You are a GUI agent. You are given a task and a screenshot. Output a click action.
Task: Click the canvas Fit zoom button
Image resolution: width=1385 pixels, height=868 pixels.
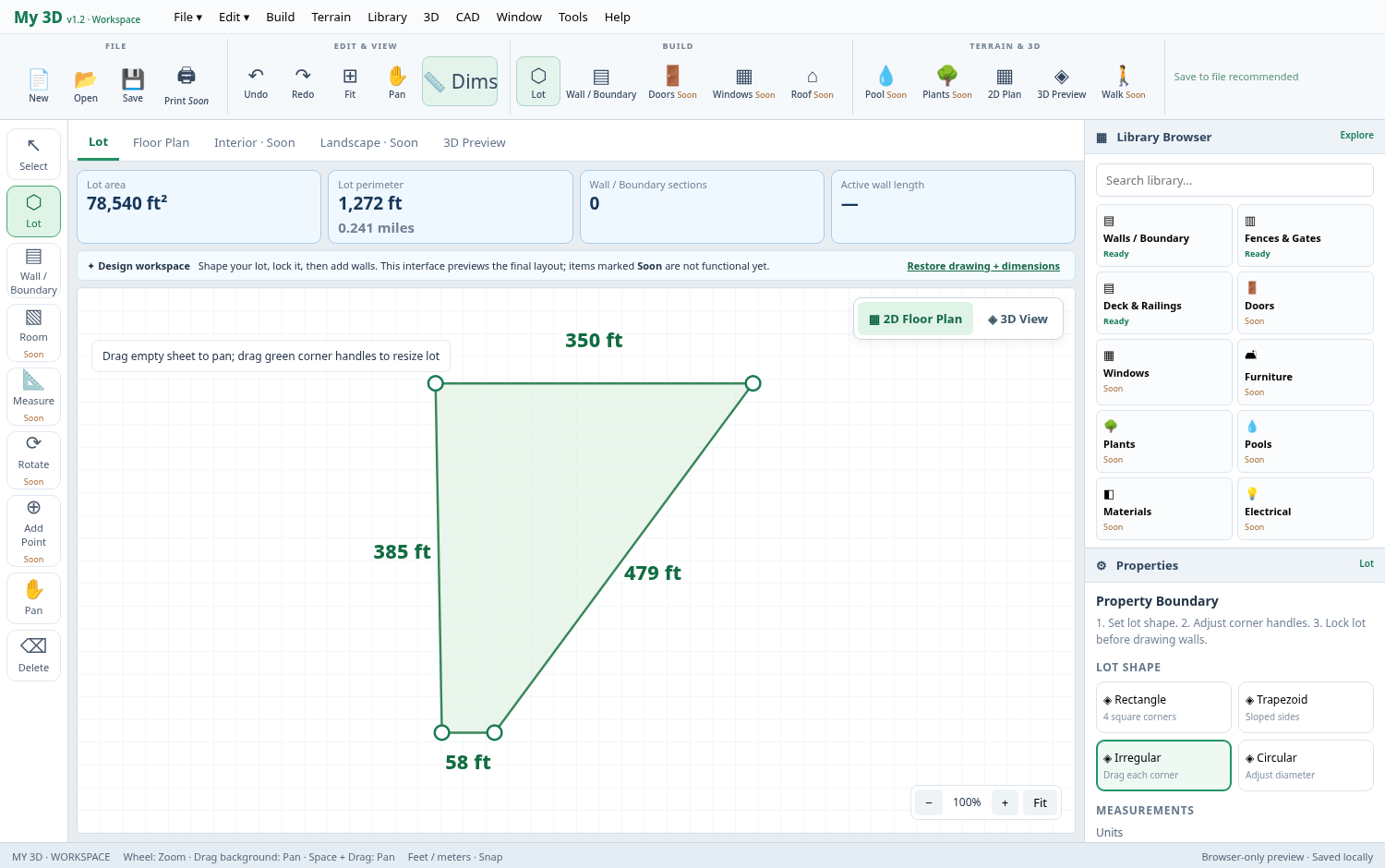point(1040,802)
